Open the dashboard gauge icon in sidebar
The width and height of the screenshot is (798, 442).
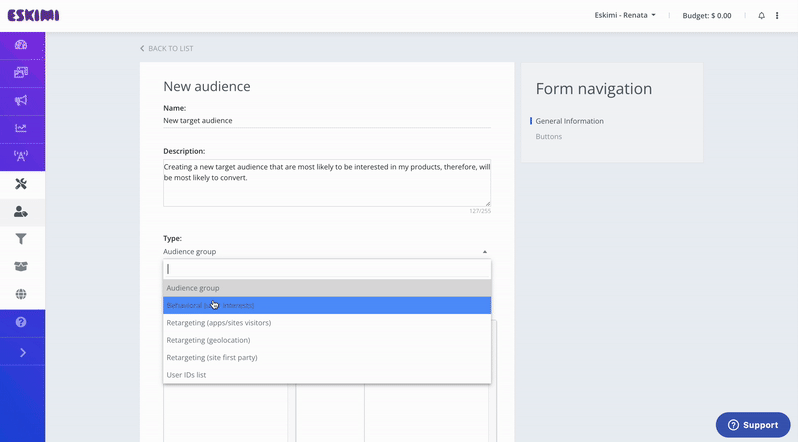(21, 45)
